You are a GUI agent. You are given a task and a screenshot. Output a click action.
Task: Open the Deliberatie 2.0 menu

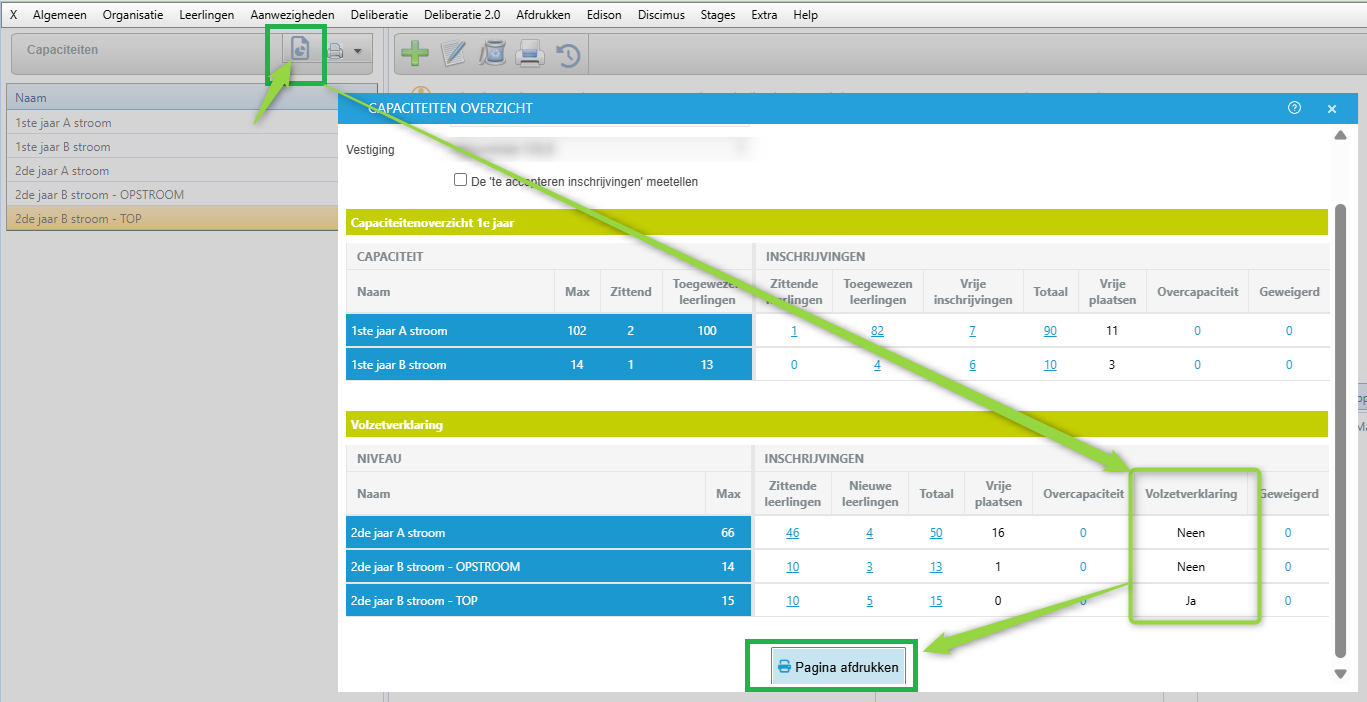tap(462, 15)
